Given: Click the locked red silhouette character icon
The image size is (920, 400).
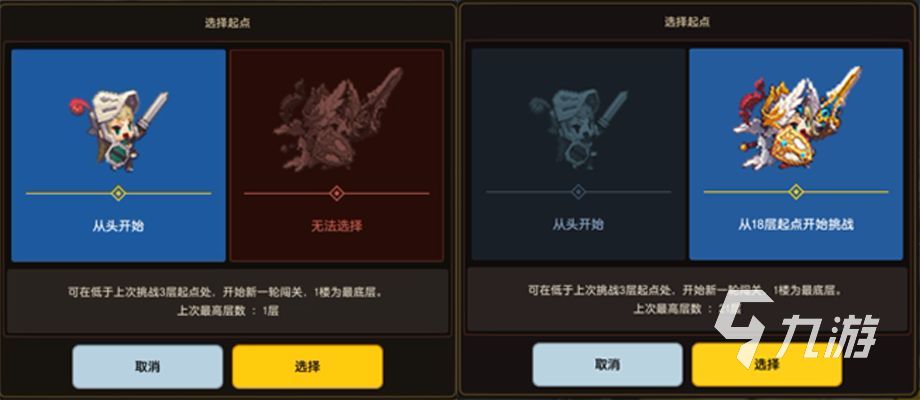Looking at the screenshot, I should pos(337,120).
